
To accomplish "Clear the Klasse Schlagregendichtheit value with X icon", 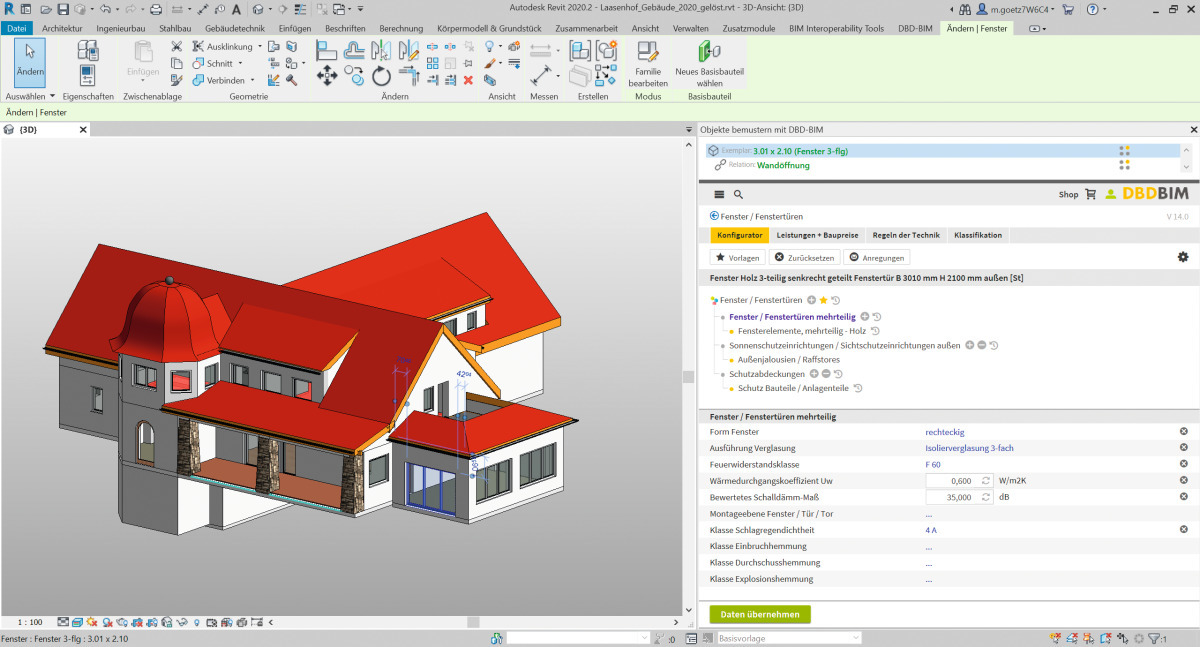I will pos(1183,530).
